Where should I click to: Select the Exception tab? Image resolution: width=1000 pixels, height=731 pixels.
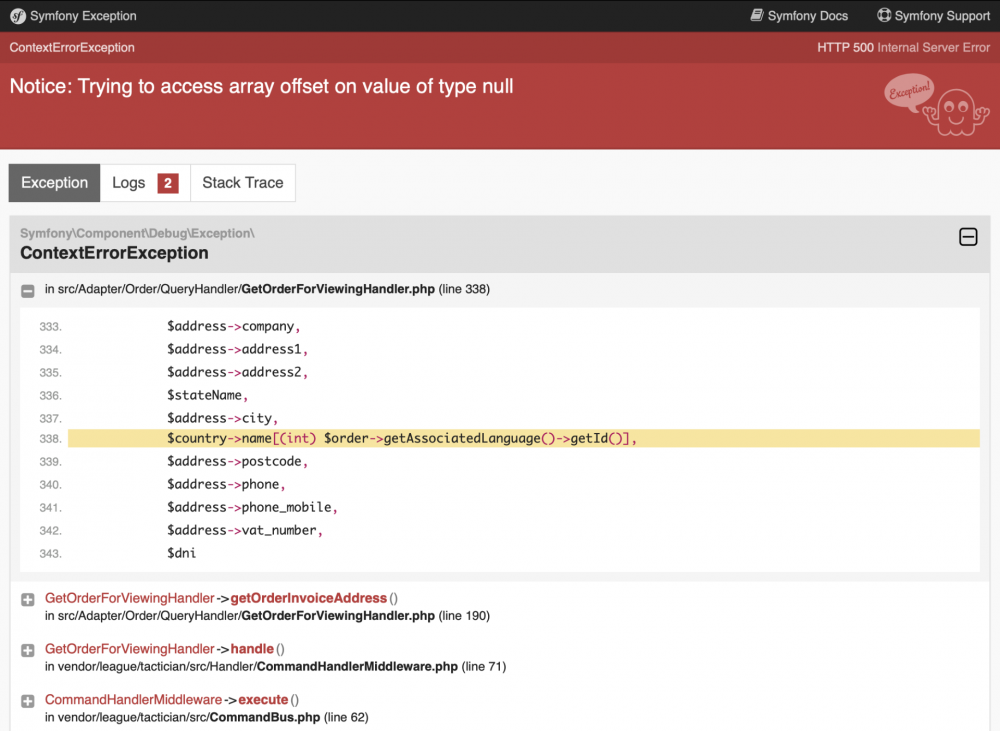pos(54,183)
